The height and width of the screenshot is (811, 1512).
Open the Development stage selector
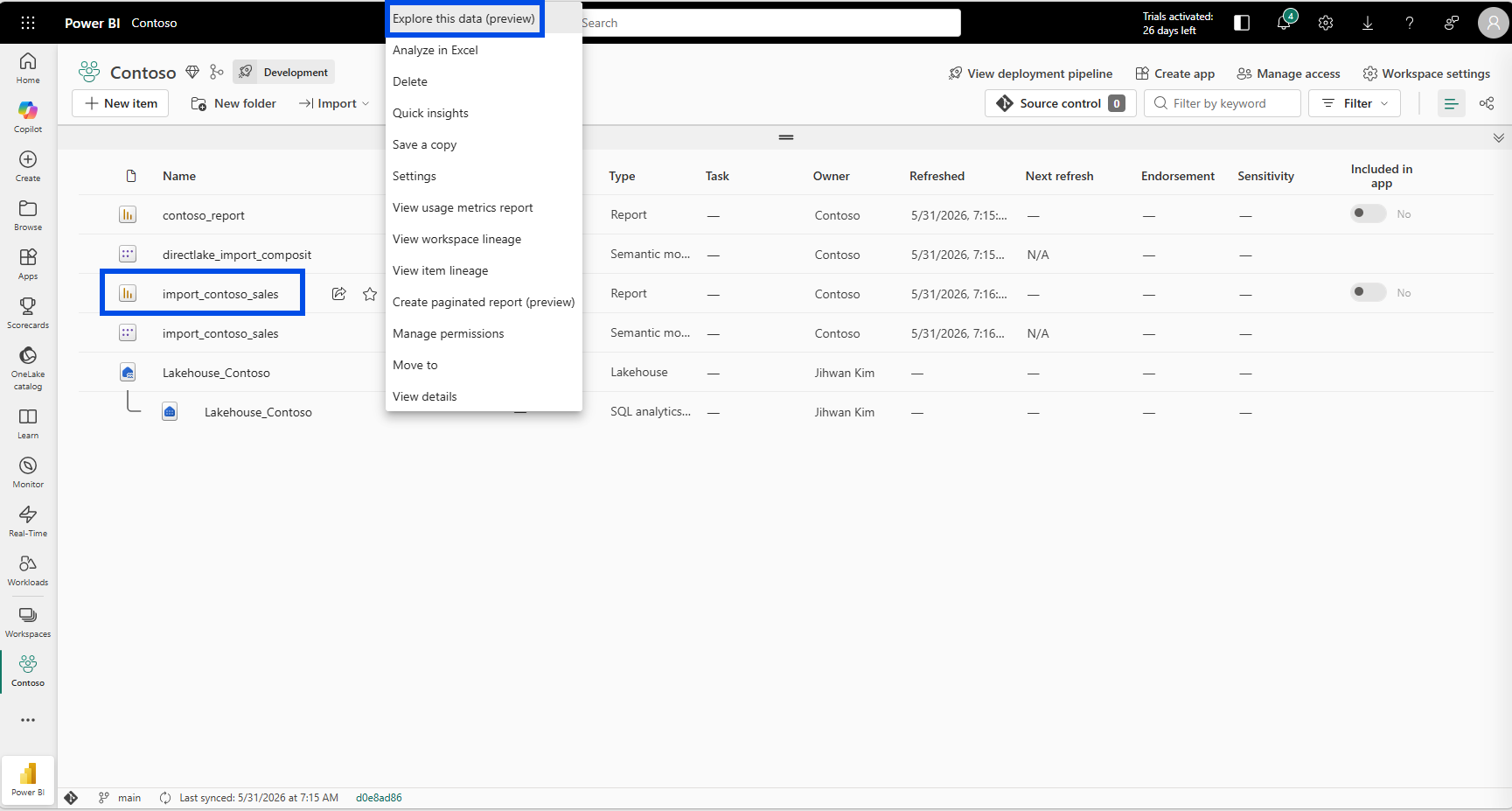click(x=284, y=72)
